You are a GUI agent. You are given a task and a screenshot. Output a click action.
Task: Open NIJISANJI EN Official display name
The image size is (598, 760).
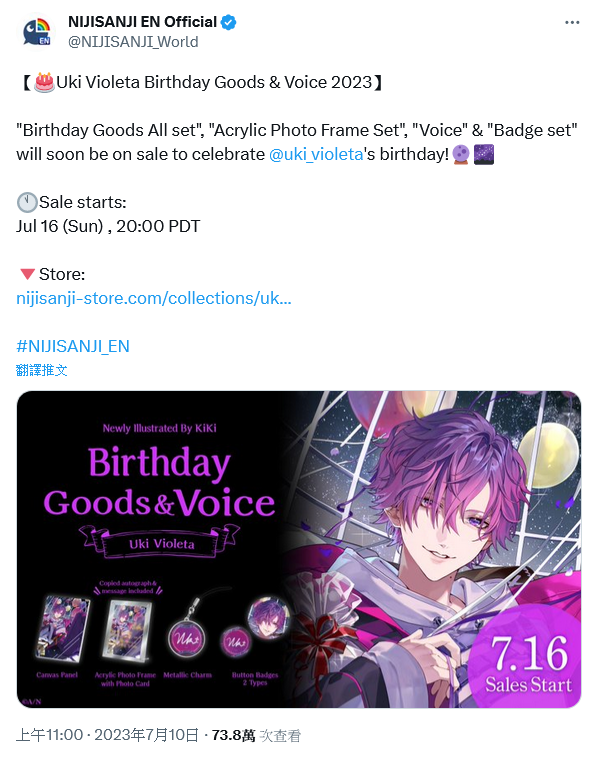[x=142, y=22]
